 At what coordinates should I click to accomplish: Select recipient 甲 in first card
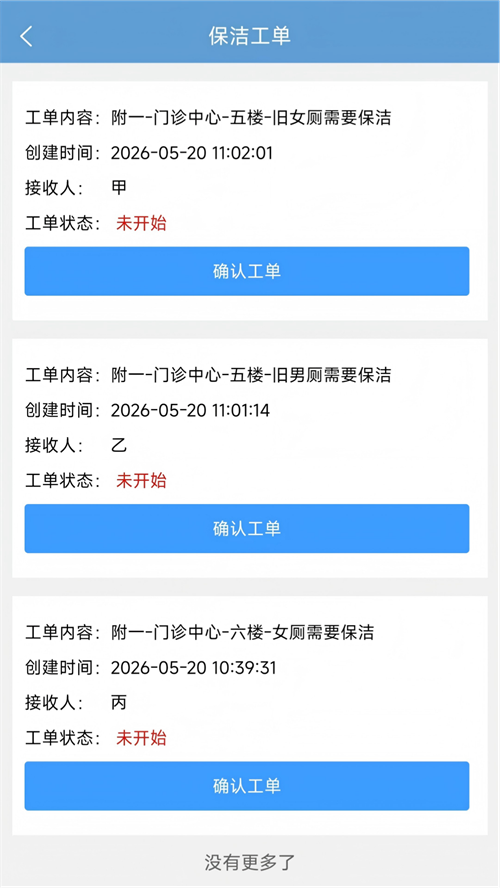119,187
